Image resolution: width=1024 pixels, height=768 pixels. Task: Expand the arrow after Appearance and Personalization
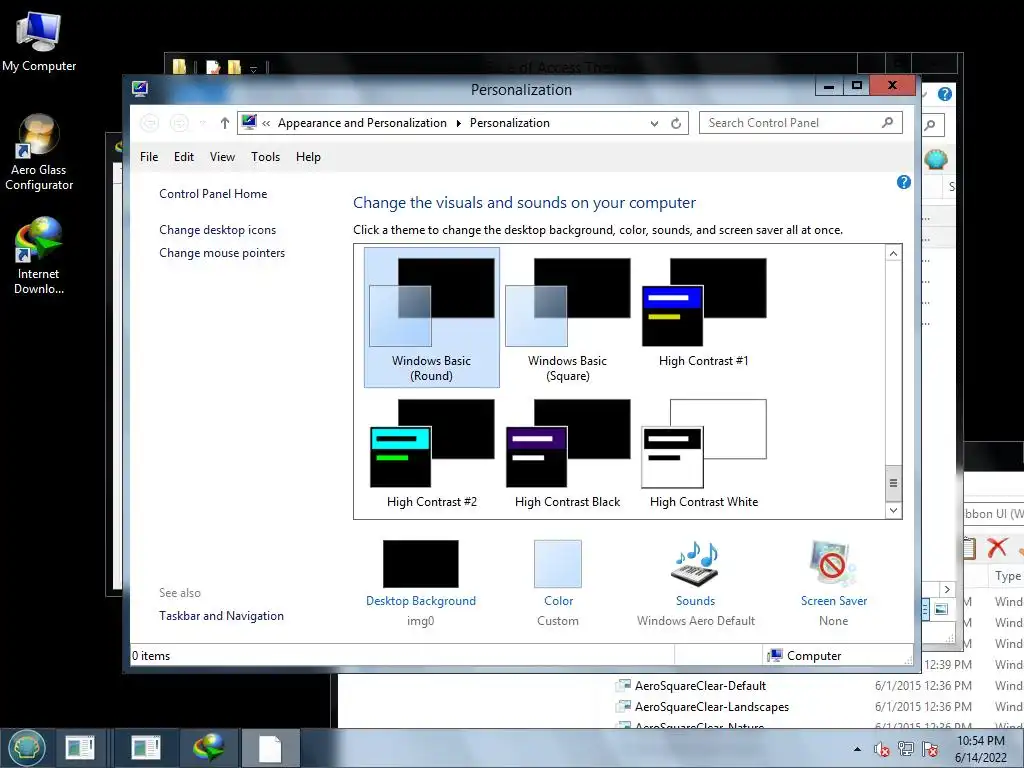click(458, 123)
